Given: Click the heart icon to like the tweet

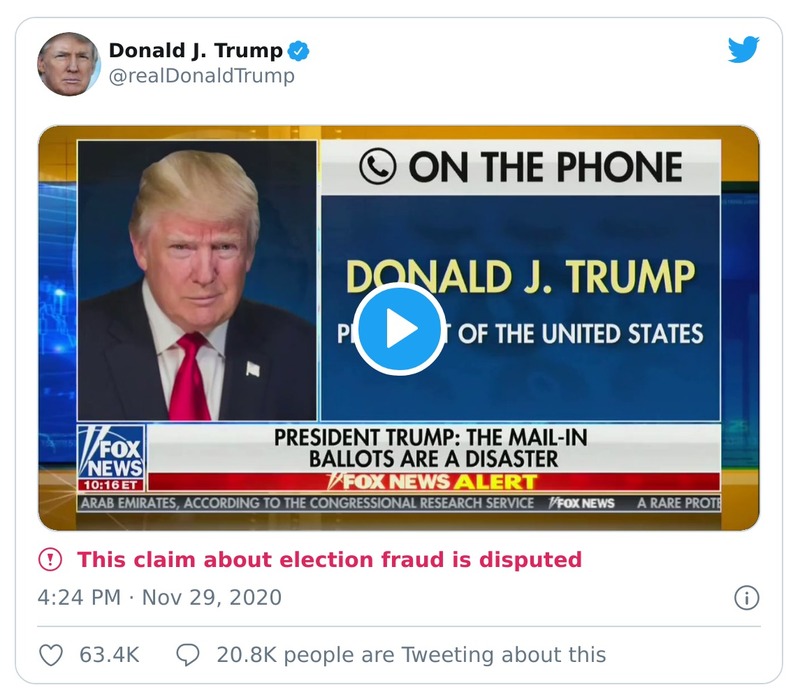Looking at the screenshot, I should (x=49, y=654).
